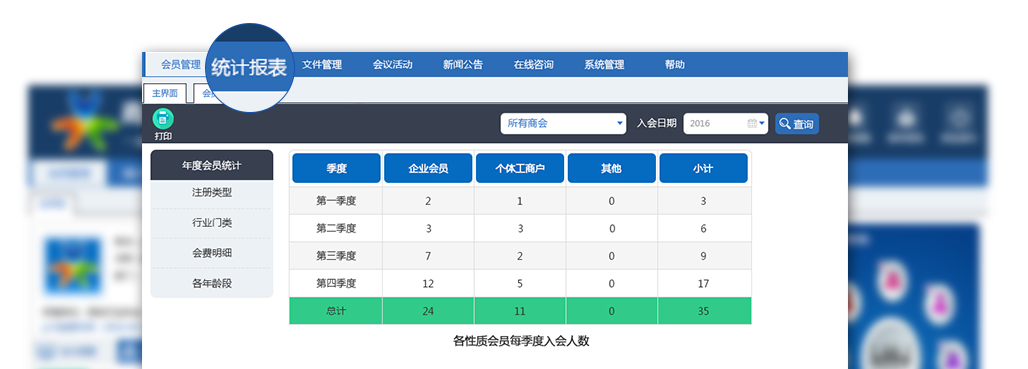Open the 帮助 menu

point(675,64)
